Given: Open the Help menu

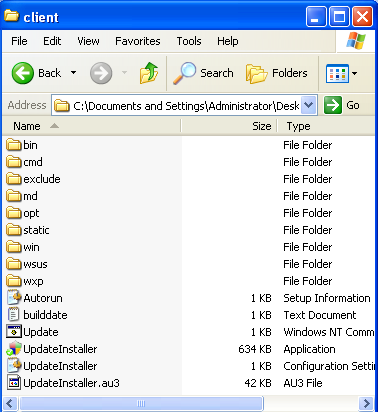Looking at the screenshot, I should point(228,41).
